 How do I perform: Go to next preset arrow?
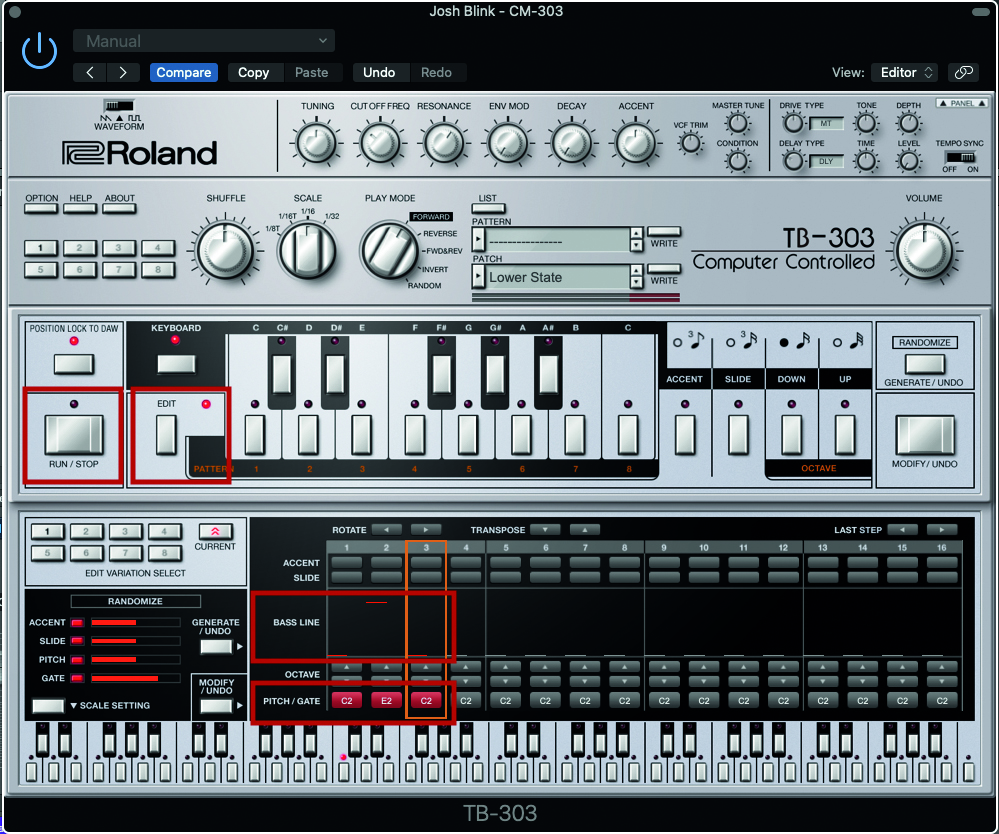tap(123, 73)
